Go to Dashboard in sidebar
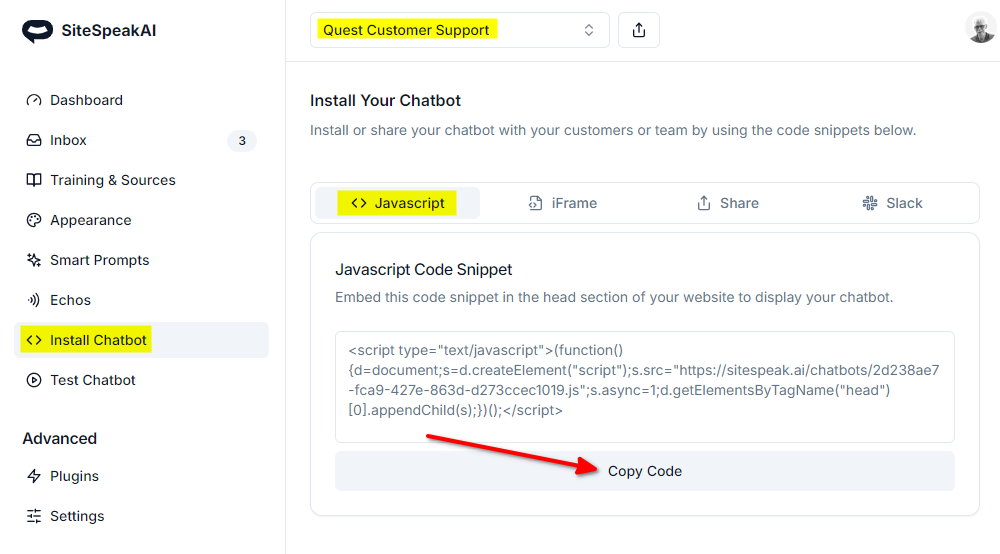 [x=86, y=100]
